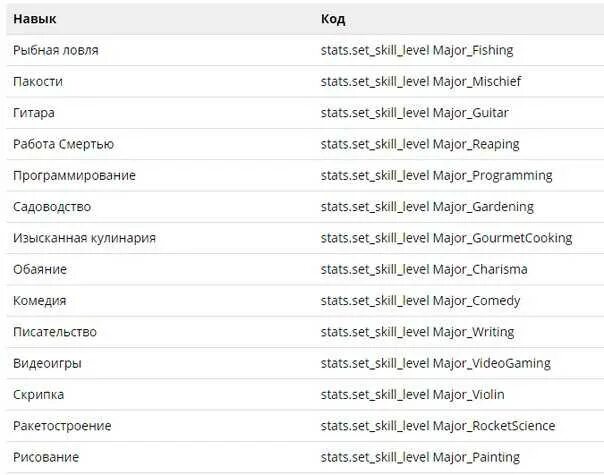Click the Major_Gardening code cell

click(428, 207)
